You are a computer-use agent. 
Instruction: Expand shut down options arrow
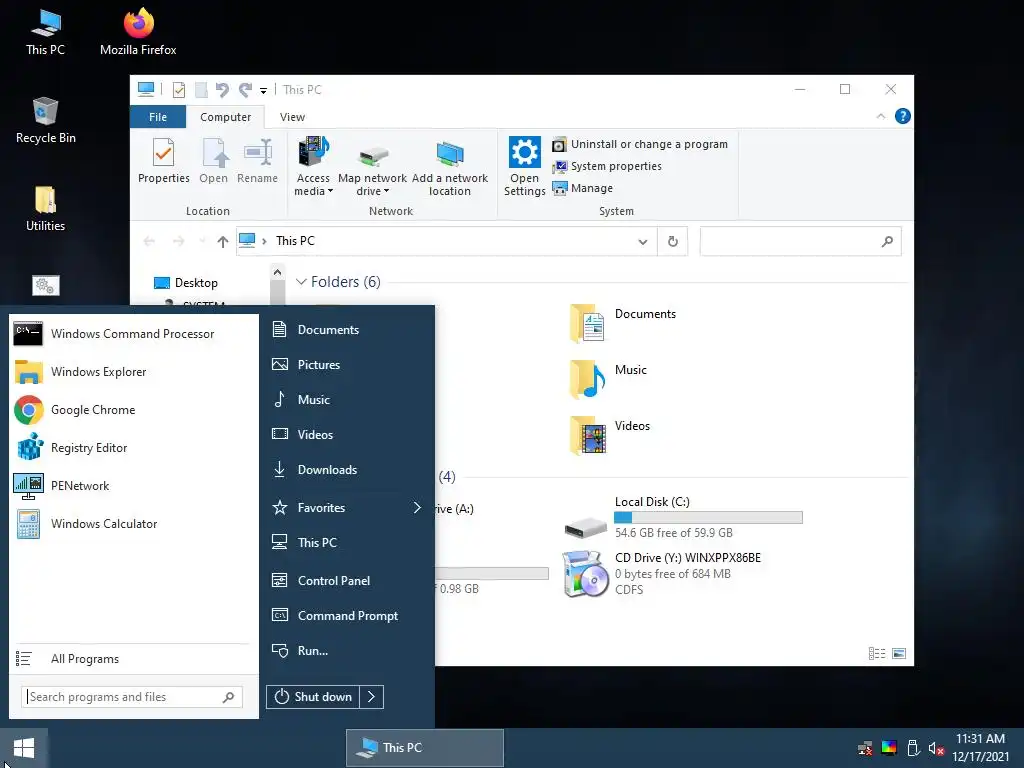(372, 697)
